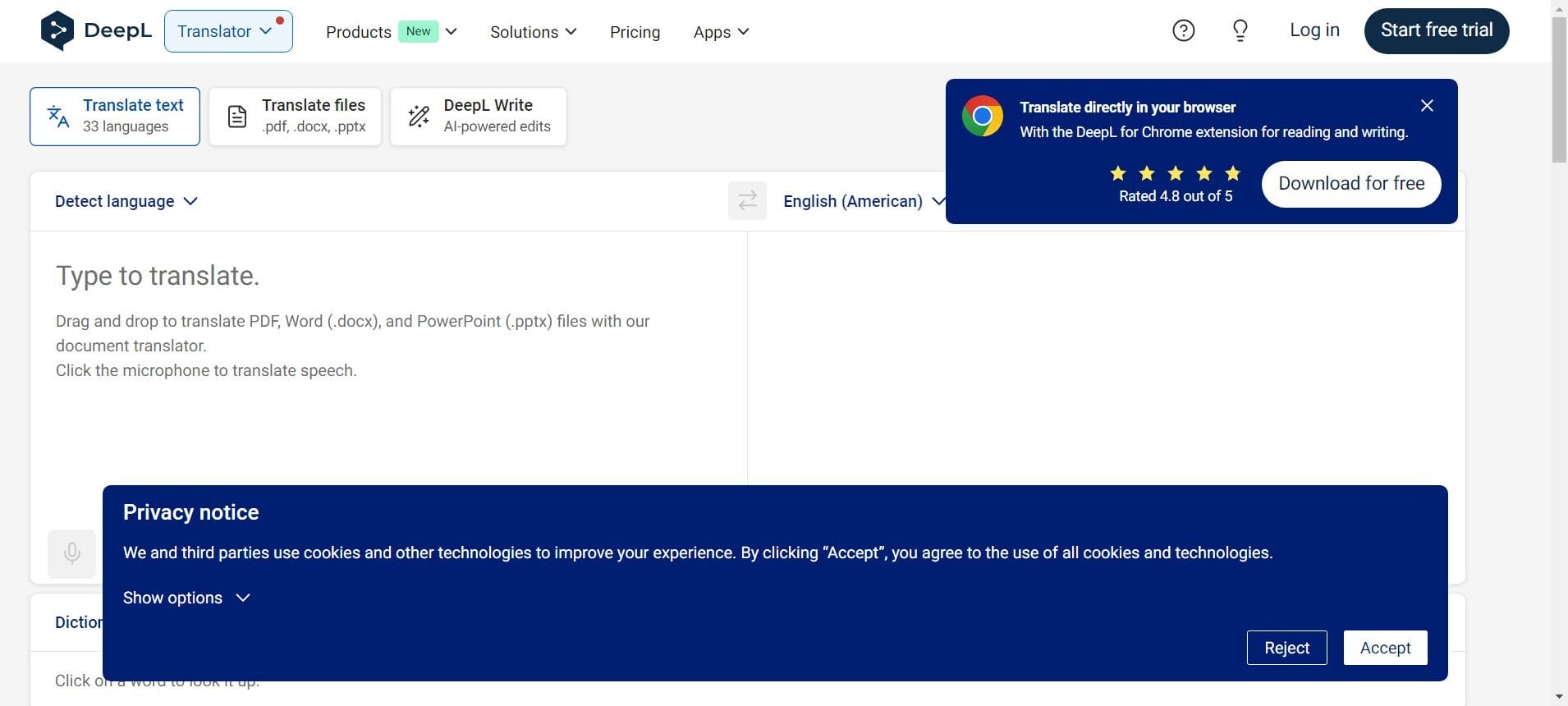Click the swap languages arrows icon
Image resolution: width=1568 pixels, height=706 pixels.
tap(747, 201)
